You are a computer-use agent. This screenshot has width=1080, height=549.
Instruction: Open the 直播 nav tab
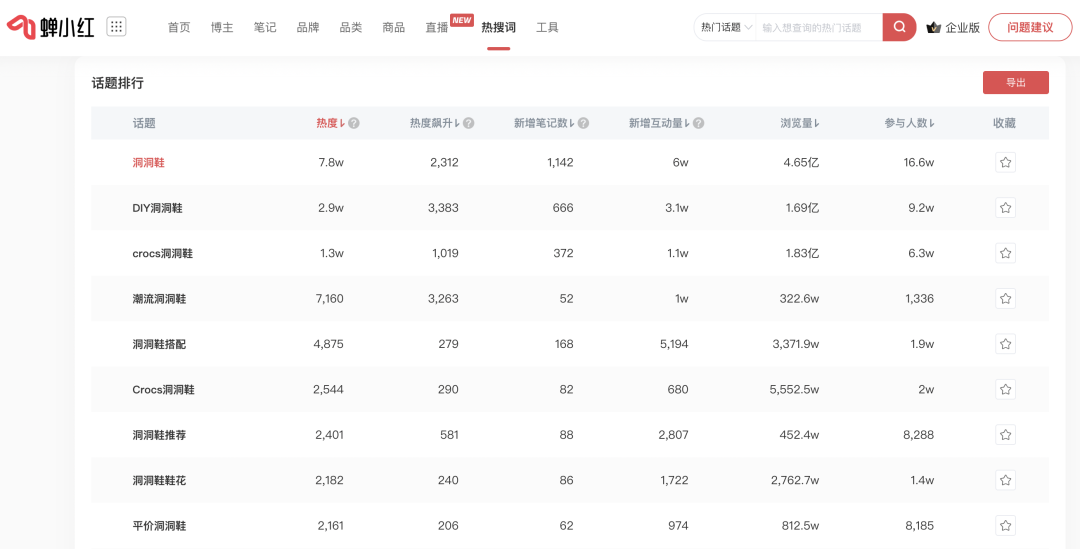click(437, 28)
